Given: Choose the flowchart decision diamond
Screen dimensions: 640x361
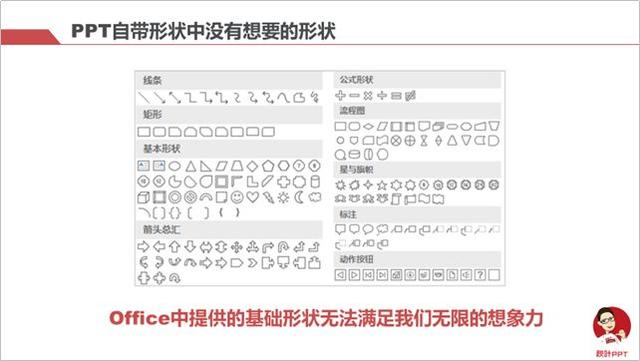Looking at the screenshot, I should (368, 127).
